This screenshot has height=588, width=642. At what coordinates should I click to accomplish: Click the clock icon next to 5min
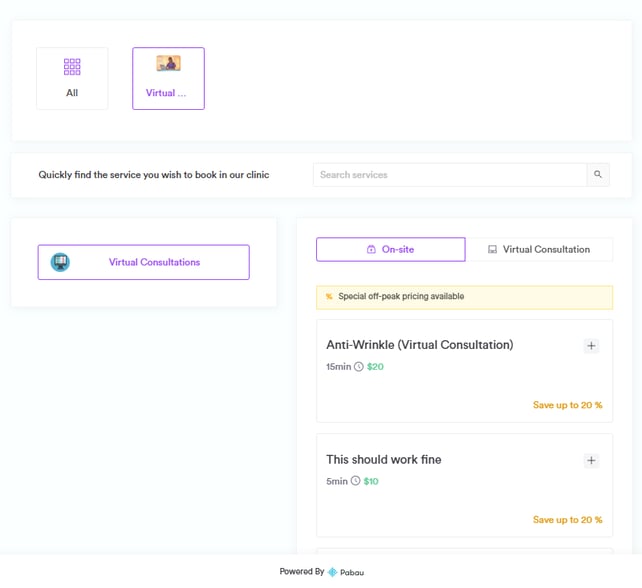(355, 481)
